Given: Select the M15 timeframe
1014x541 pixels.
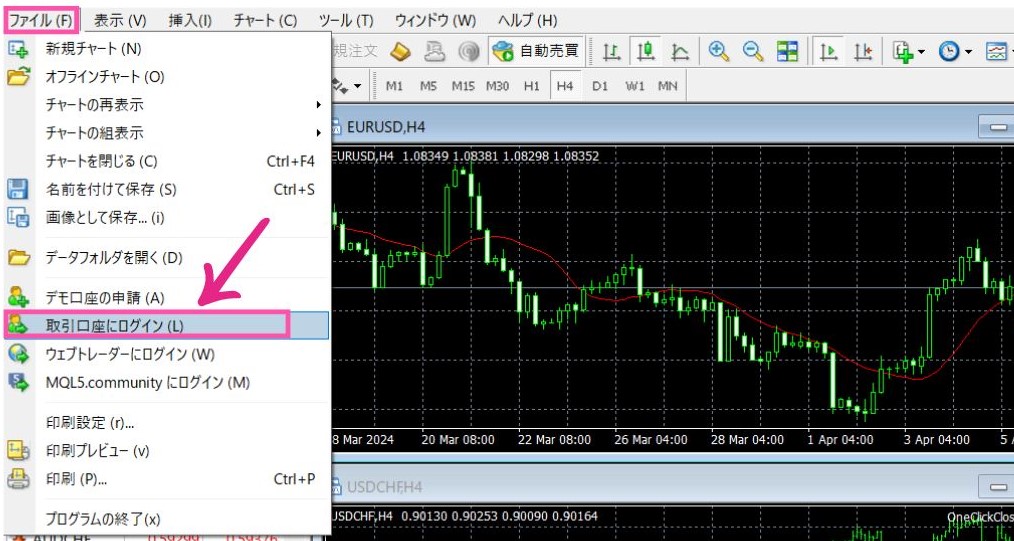Looking at the screenshot, I should click(463, 85).
